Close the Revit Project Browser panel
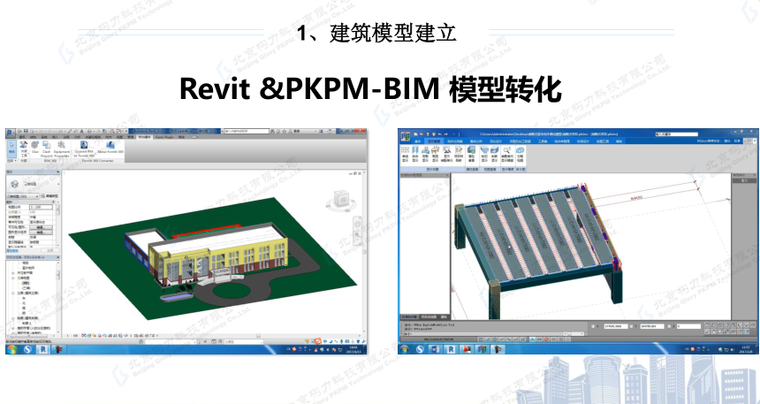760x404 pixels. (58, 257)
